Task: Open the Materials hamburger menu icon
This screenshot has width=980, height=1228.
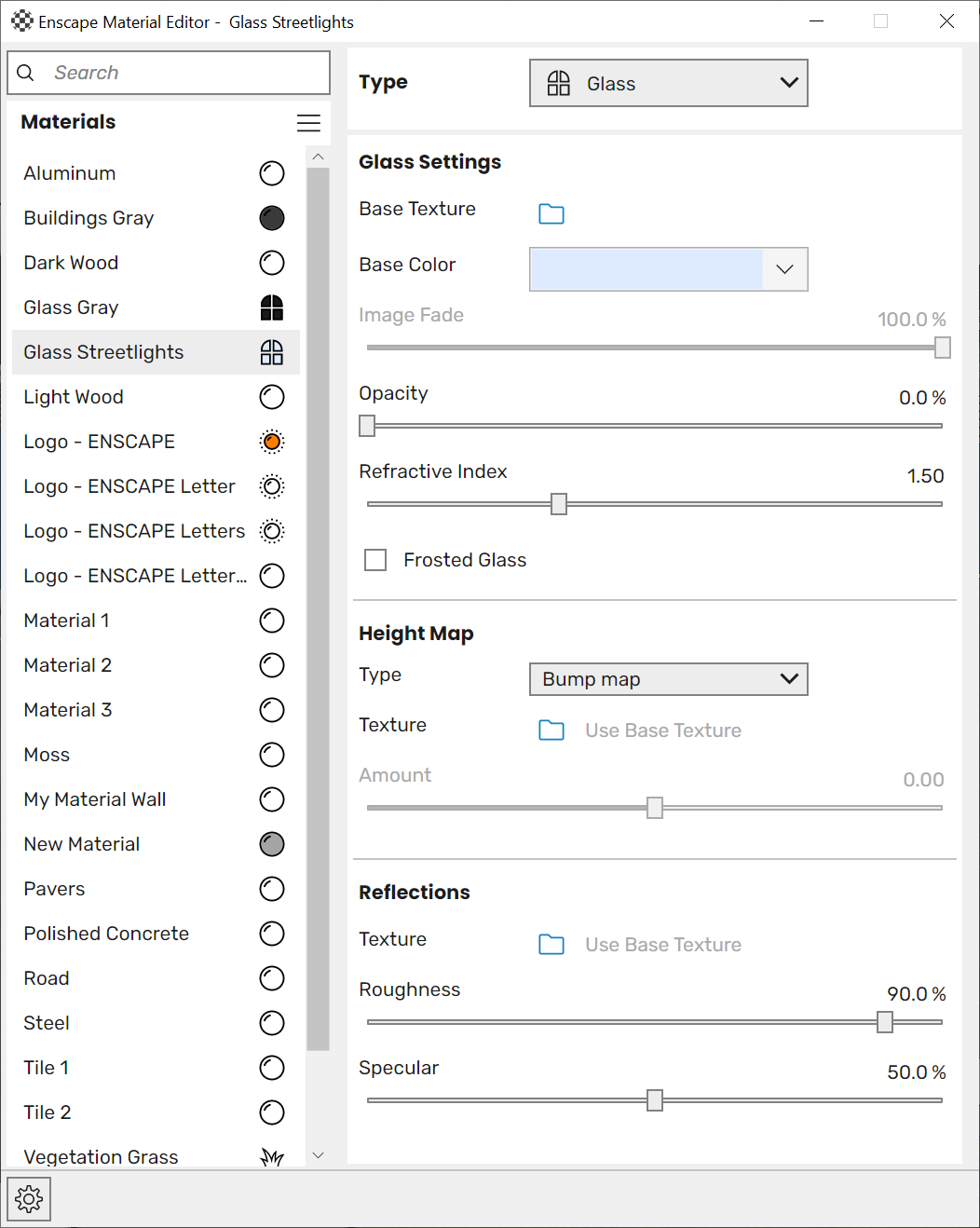Action: click(308, 123)
